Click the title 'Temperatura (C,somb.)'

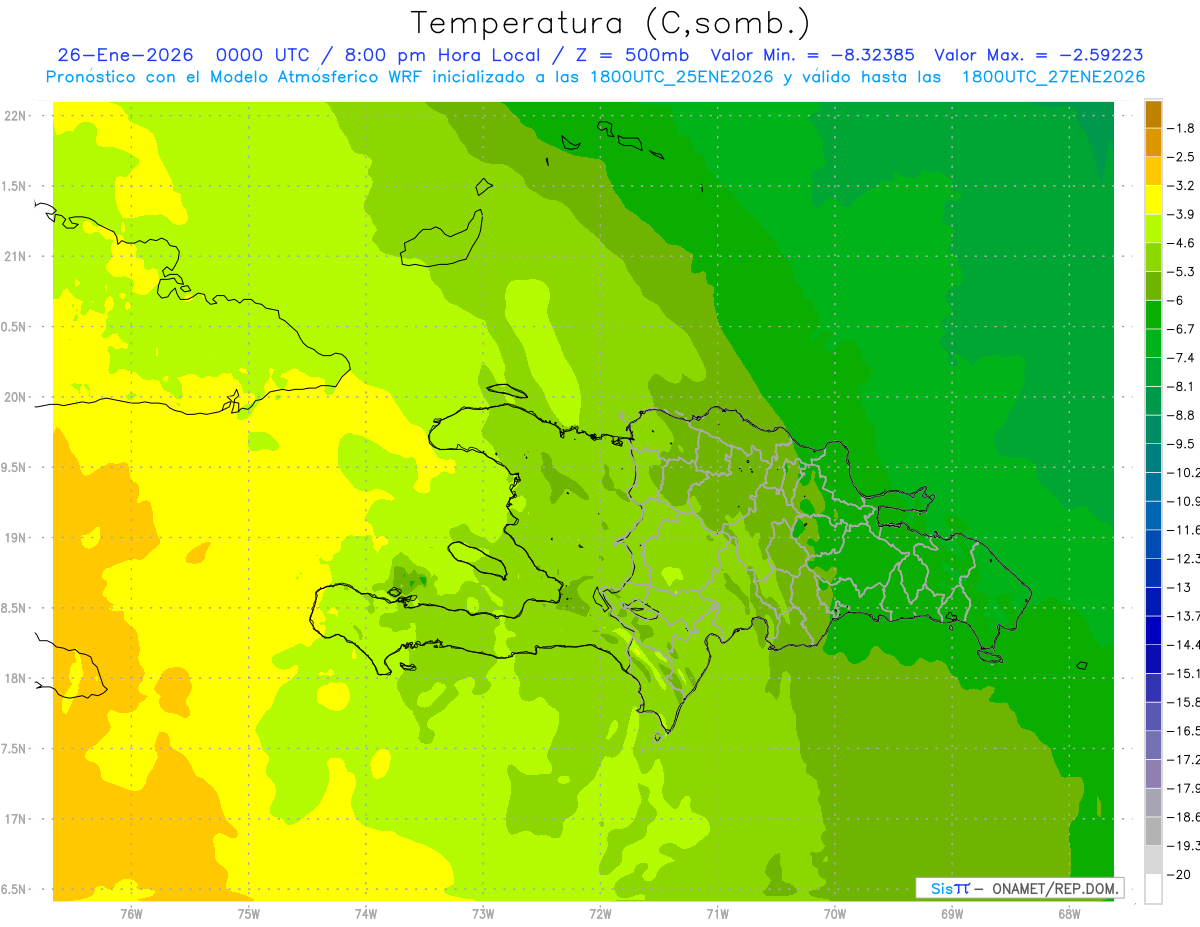click(x=610, y=23)
